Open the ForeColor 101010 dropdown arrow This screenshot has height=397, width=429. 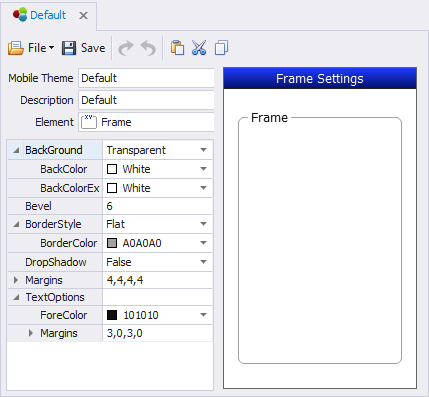click(203, 315)
